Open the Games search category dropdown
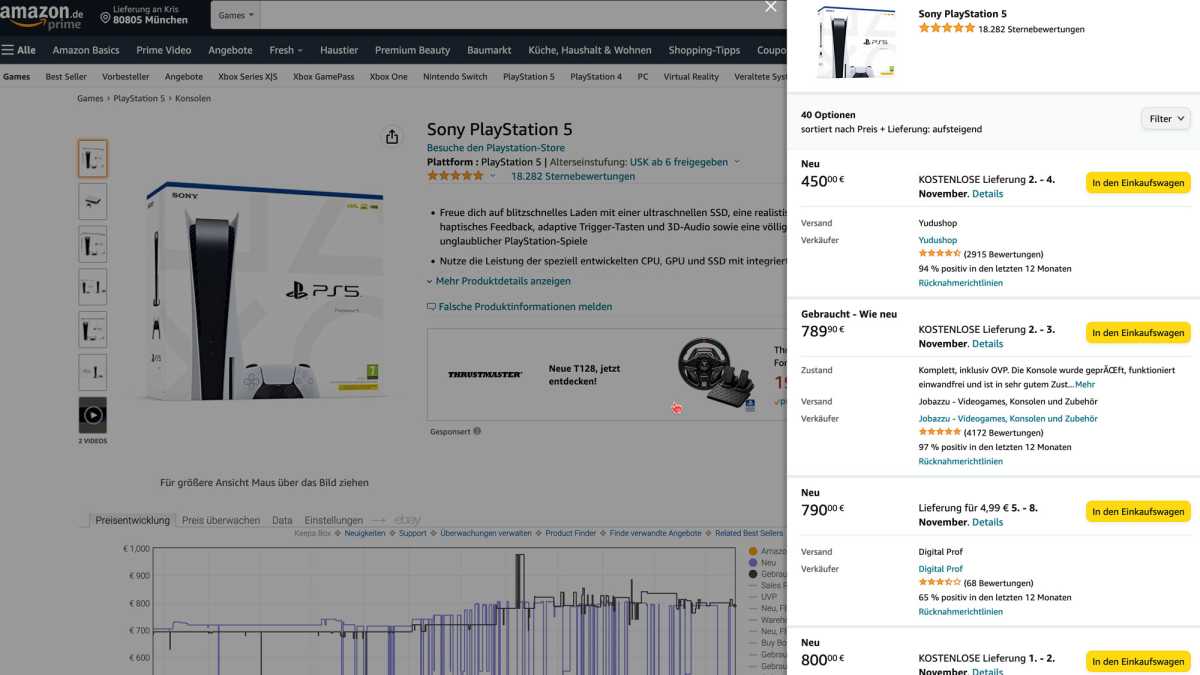This screenshot has height=675, width=1200. (236, 15)
